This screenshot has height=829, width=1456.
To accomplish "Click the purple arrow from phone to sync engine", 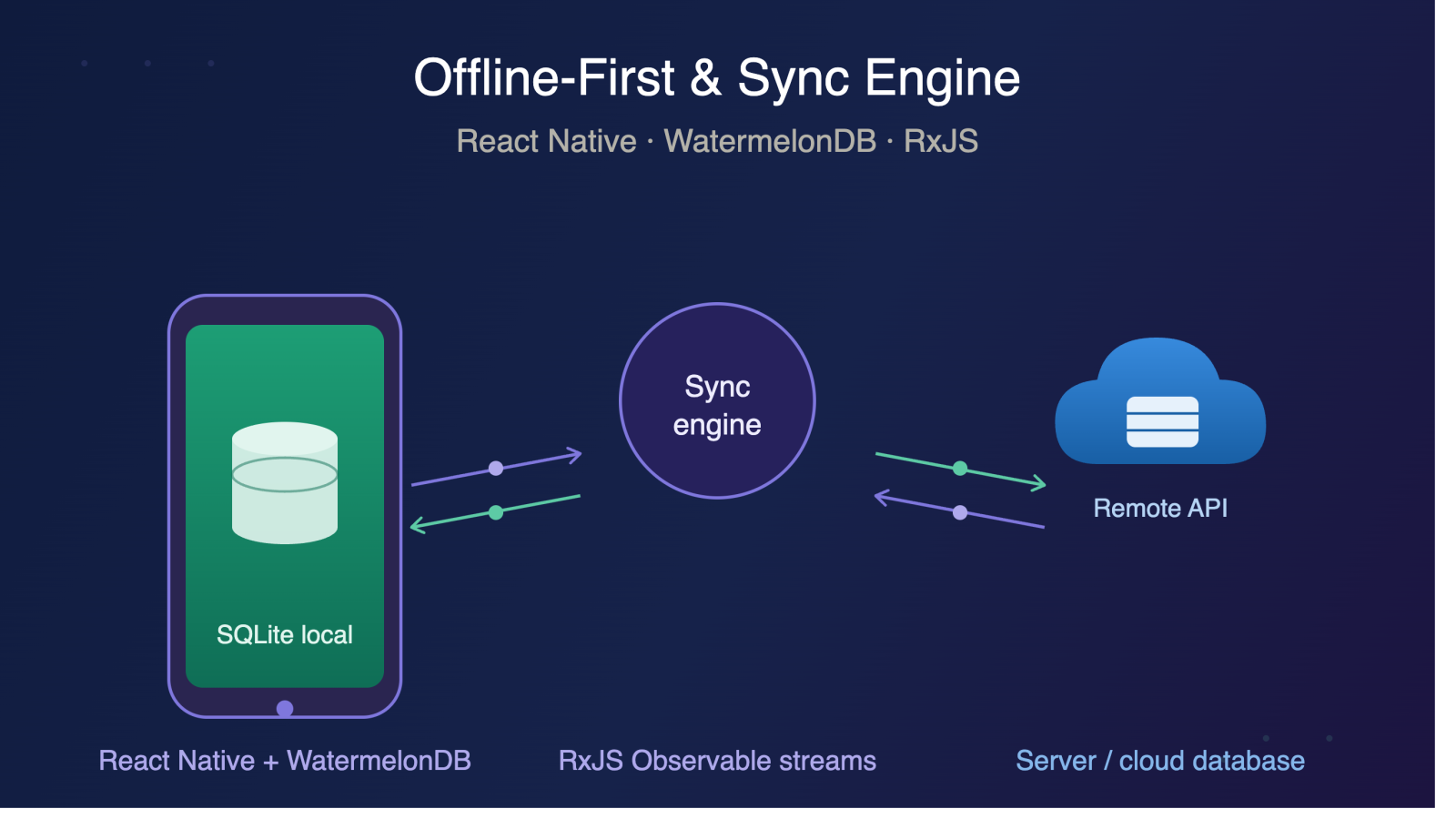I will 496,467.
